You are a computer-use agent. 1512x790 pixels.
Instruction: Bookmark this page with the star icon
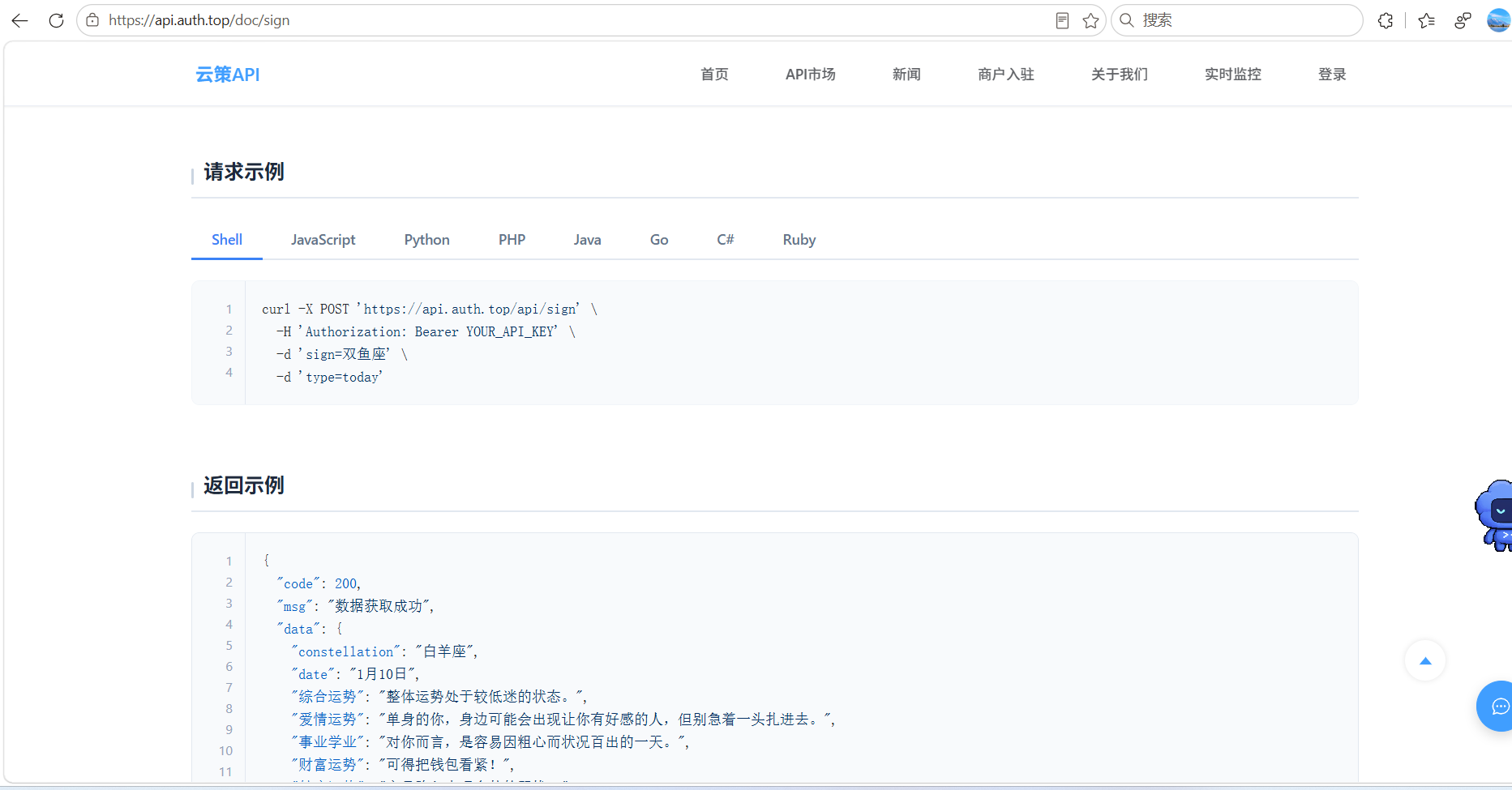1090,21
